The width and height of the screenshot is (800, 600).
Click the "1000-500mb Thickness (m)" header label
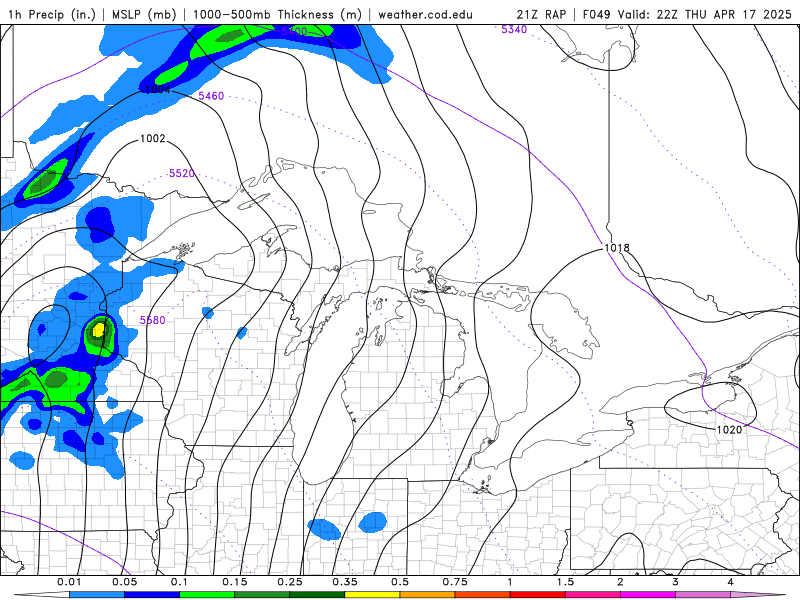(x=277, y=14)
